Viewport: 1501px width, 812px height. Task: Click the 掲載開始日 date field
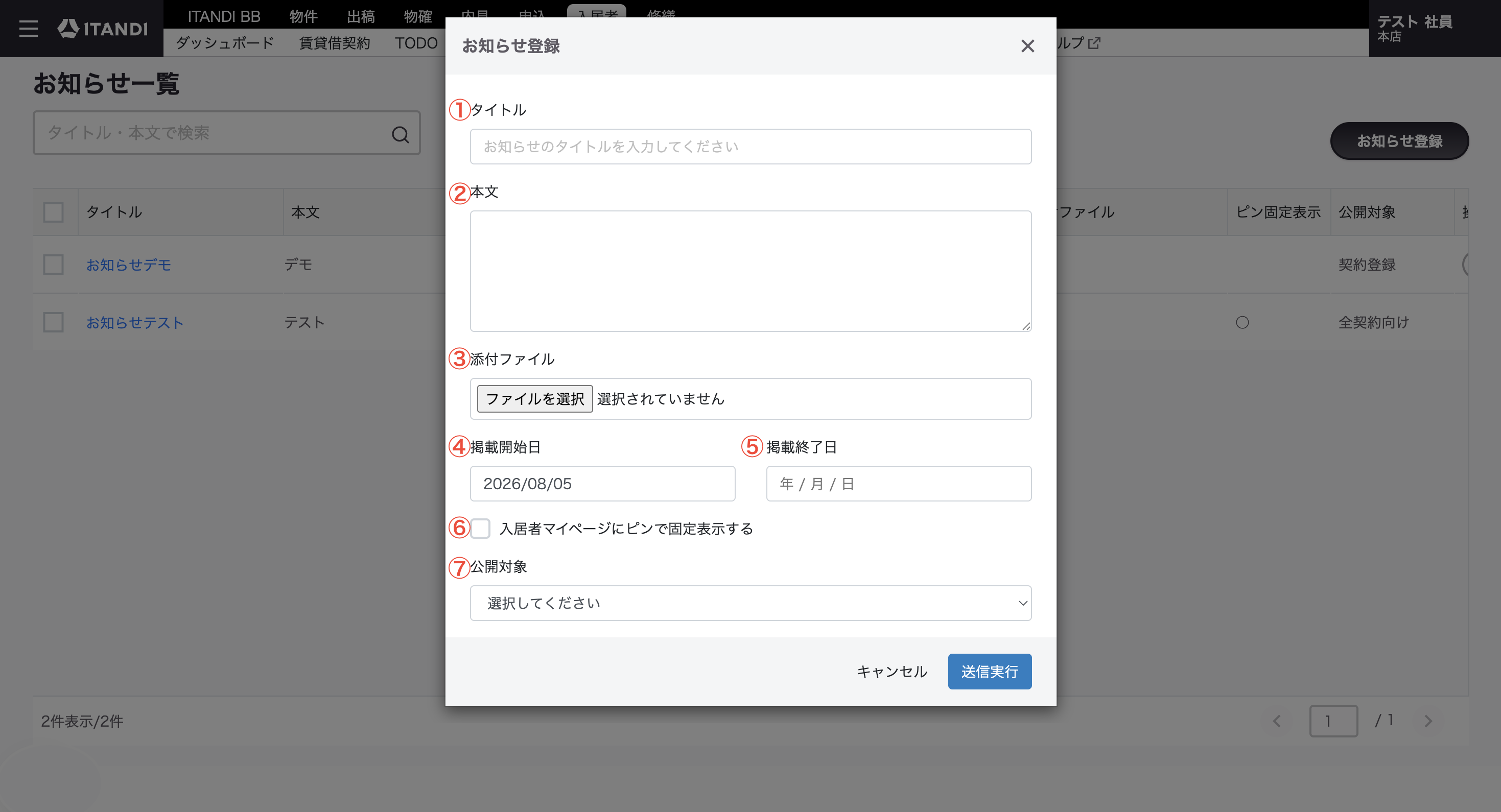tap(602, 484)
